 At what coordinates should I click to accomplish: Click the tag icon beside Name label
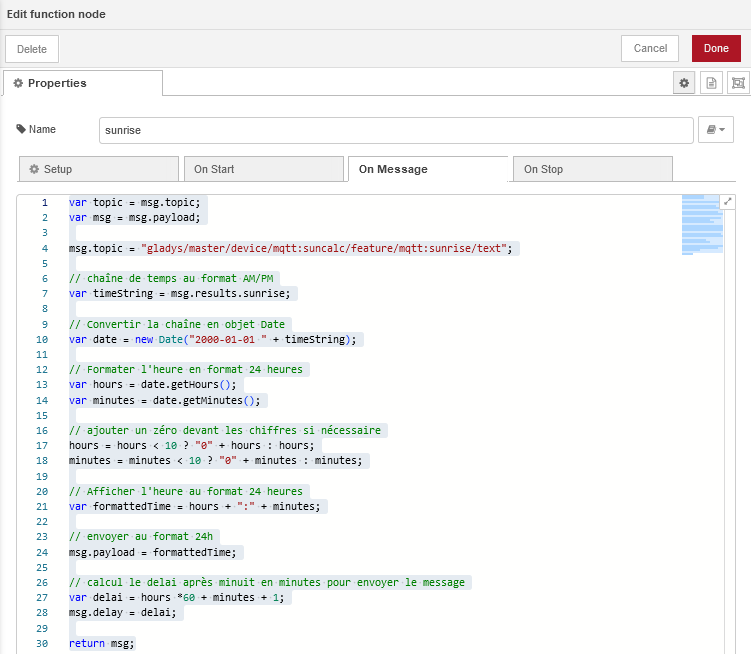(x=21, y=130)
